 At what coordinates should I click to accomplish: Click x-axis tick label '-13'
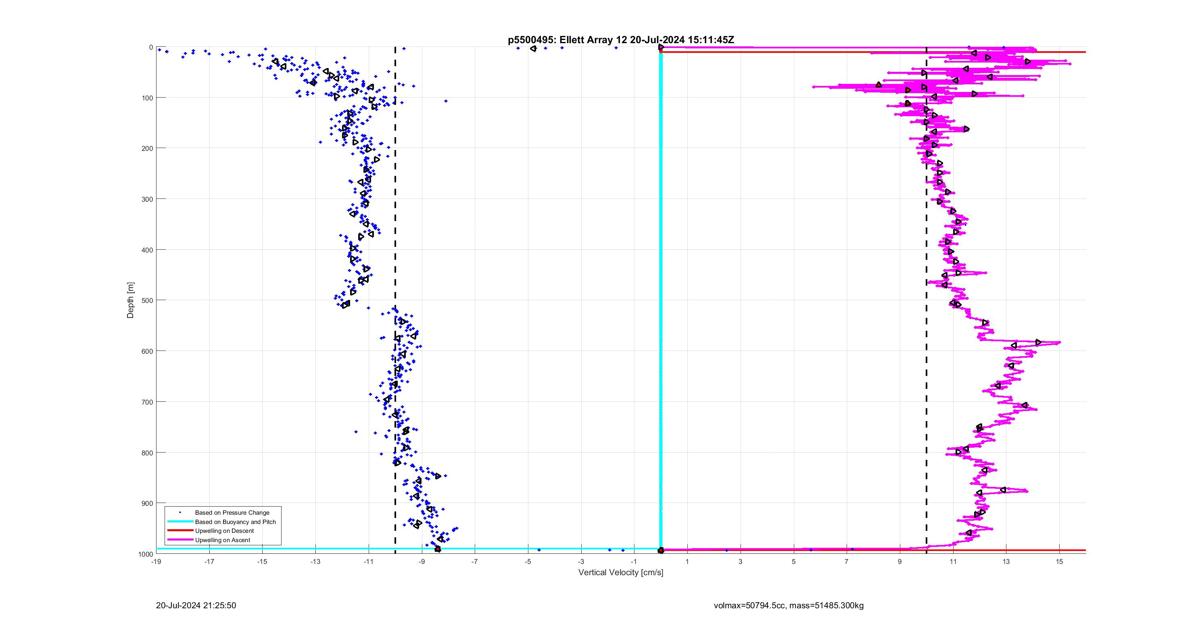click(315, 561)
